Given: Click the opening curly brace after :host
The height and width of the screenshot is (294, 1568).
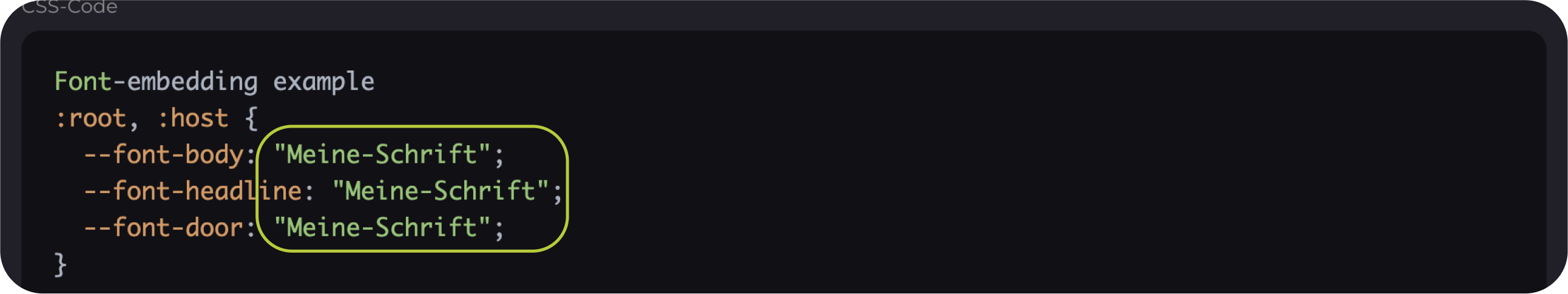Looking at the screenshot, I should pos(251,118).
